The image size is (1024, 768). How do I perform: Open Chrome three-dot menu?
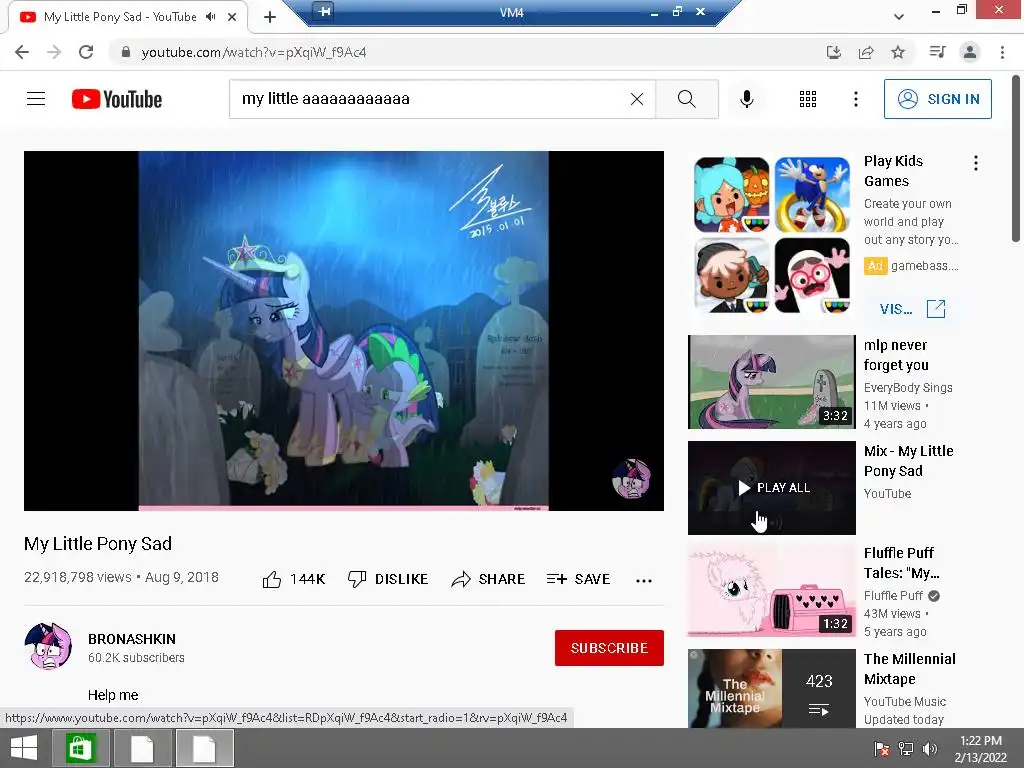tap(1002, 52)
